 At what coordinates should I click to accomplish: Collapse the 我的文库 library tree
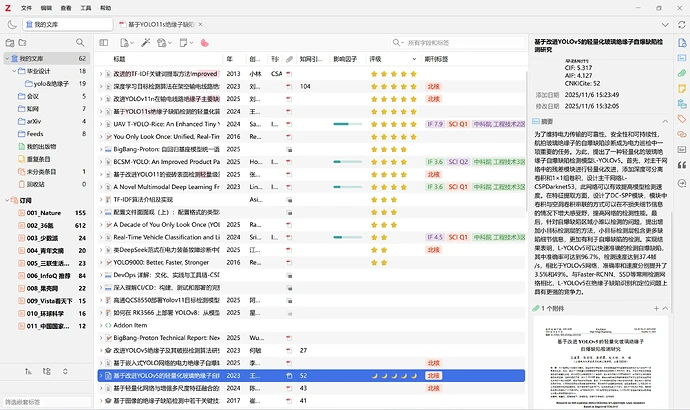tap(7, 59)
